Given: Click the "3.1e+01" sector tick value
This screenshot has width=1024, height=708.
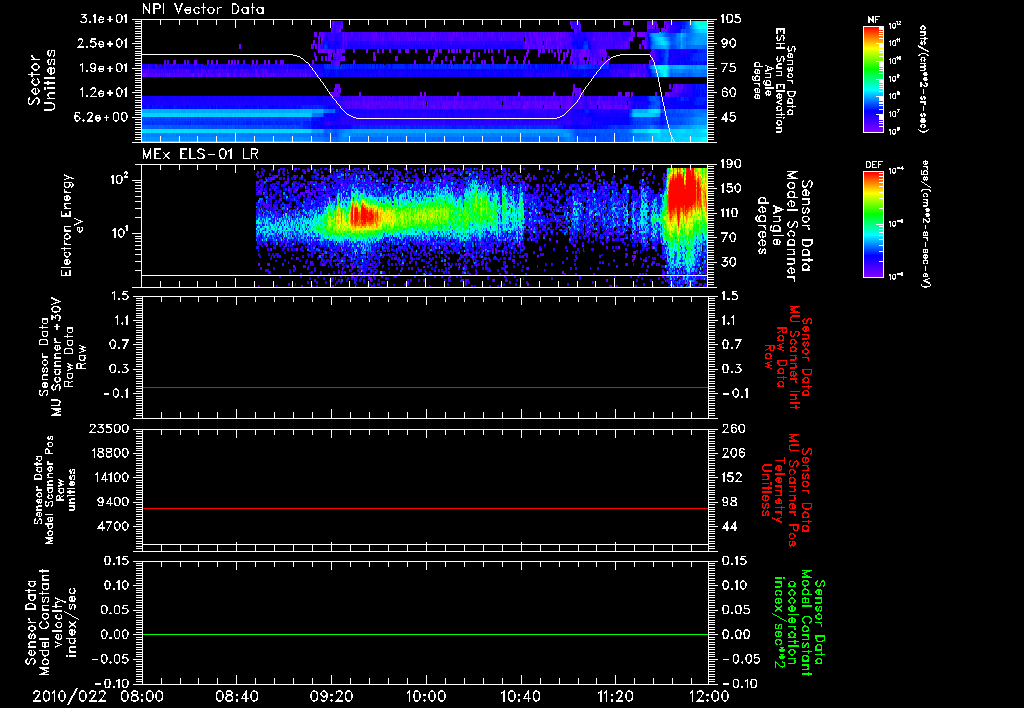Looking at the screenshot, I should point(104,19).
